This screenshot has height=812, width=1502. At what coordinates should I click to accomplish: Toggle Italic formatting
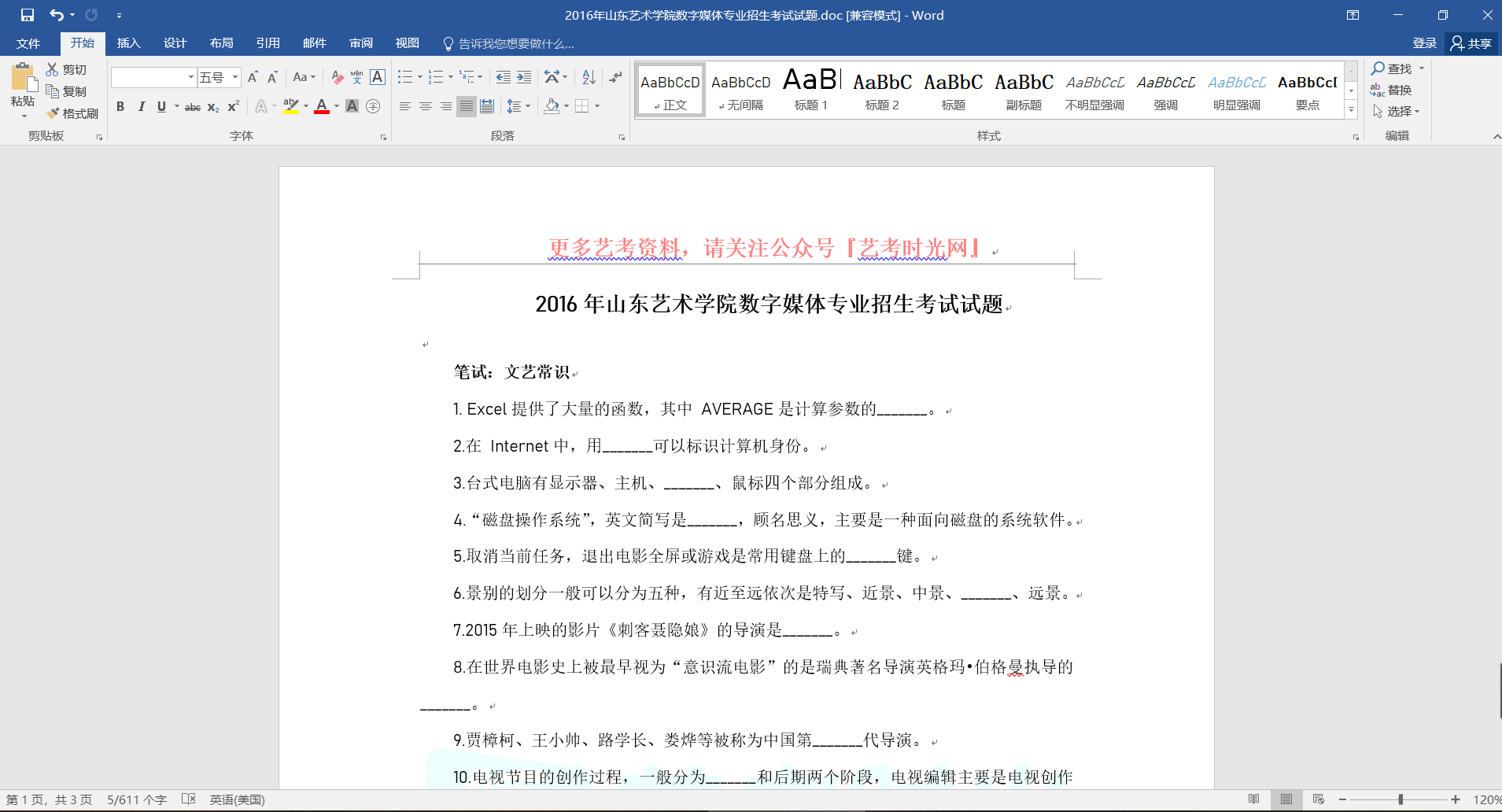tap(141, 106)
